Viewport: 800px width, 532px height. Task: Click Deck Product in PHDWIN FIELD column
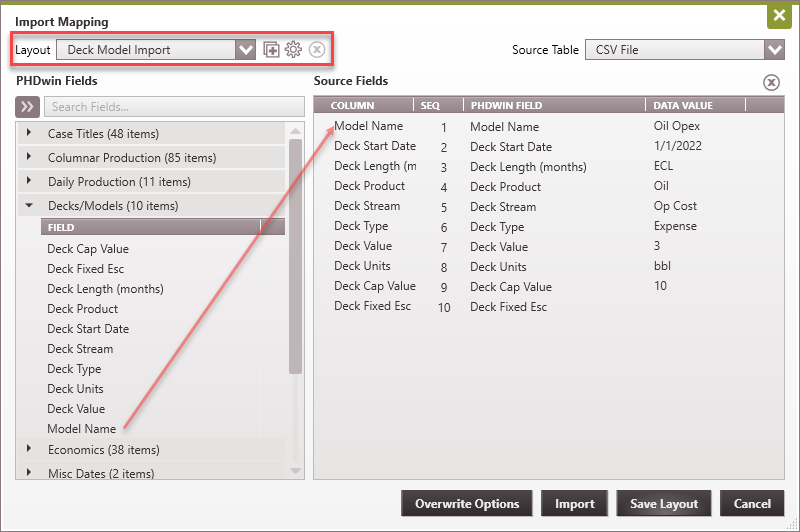pyautogui.click(x=505, y=187)
